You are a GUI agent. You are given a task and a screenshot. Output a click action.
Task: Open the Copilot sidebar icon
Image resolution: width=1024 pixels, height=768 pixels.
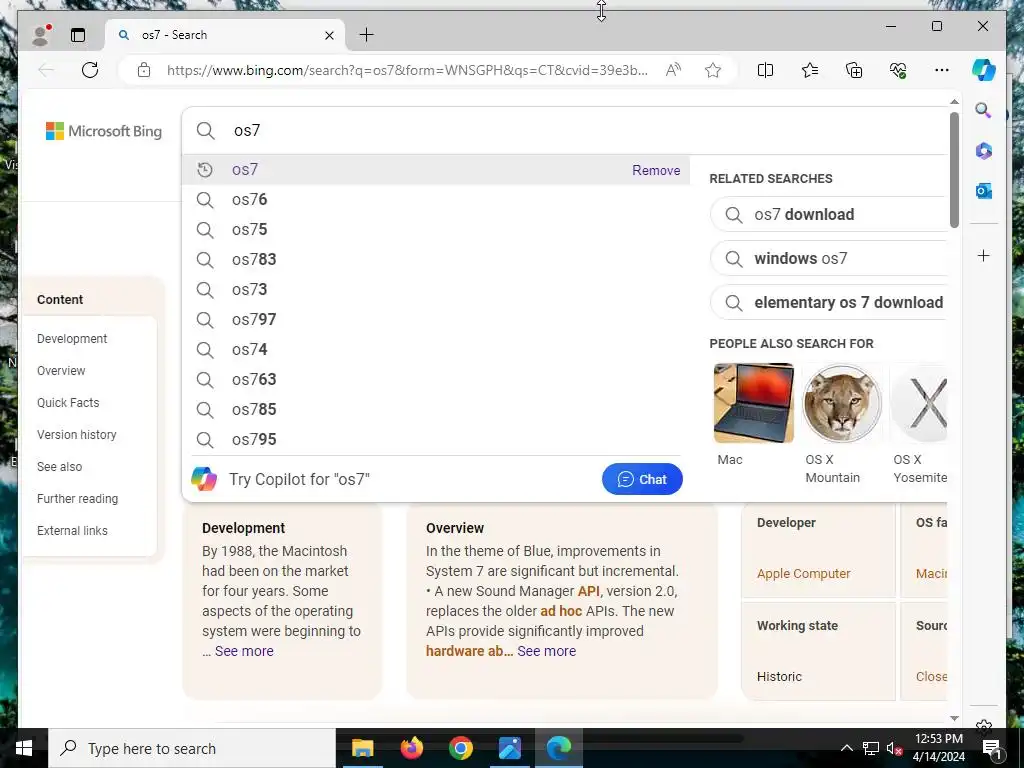click(x=984, y=70)
